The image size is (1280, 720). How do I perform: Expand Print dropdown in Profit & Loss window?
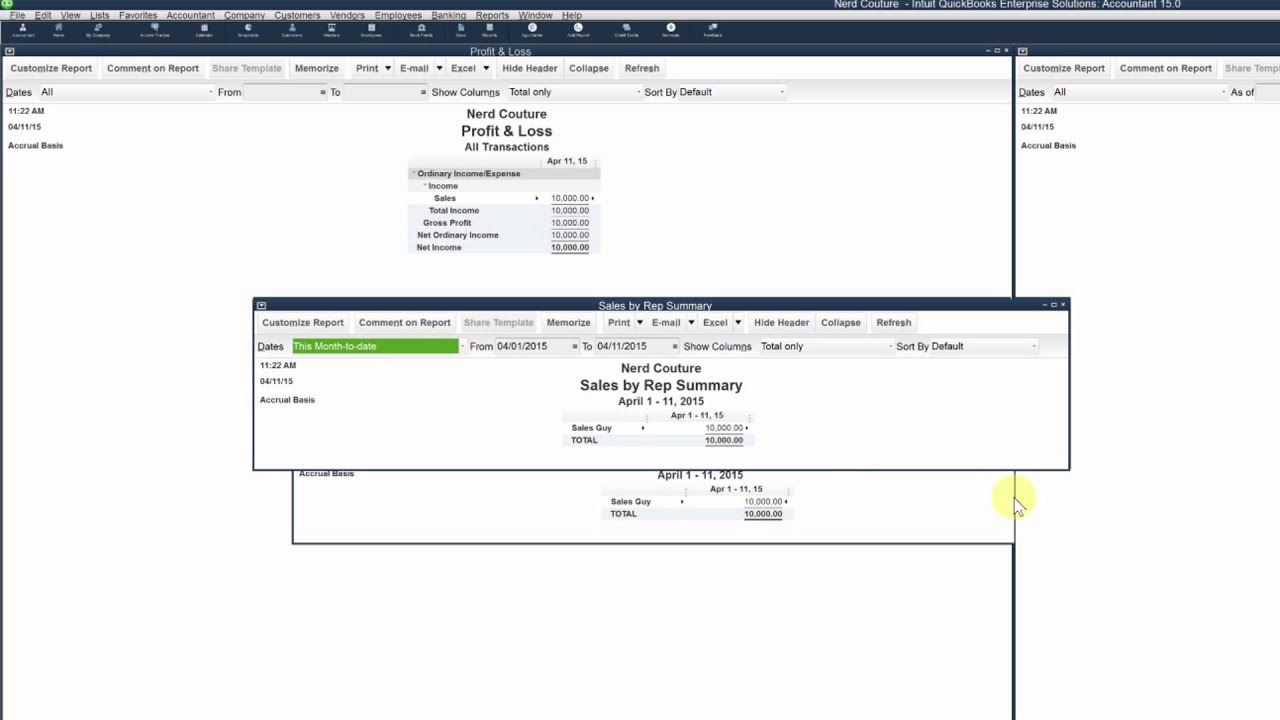[x=388, y=69]
